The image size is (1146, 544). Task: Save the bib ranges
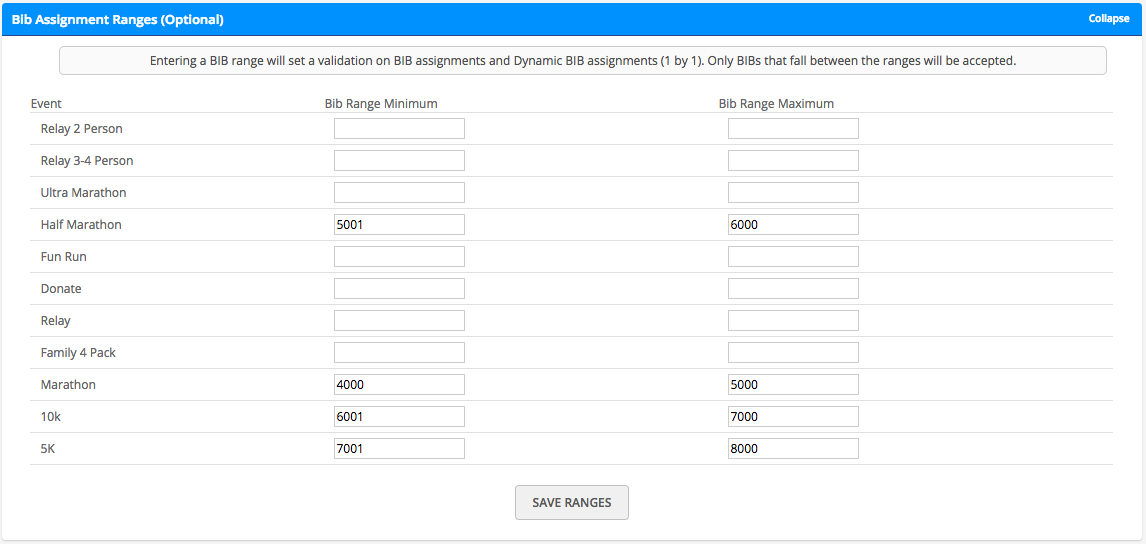[572, 502]
